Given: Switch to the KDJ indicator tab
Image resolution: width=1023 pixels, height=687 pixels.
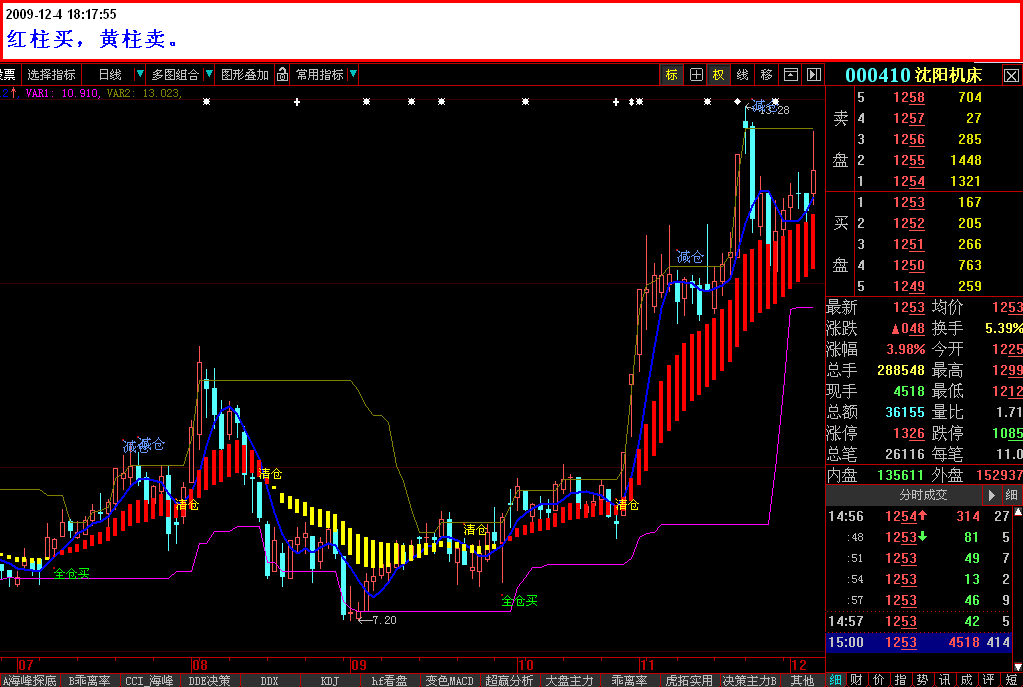Looking at the screenshot, I should 329,680.
